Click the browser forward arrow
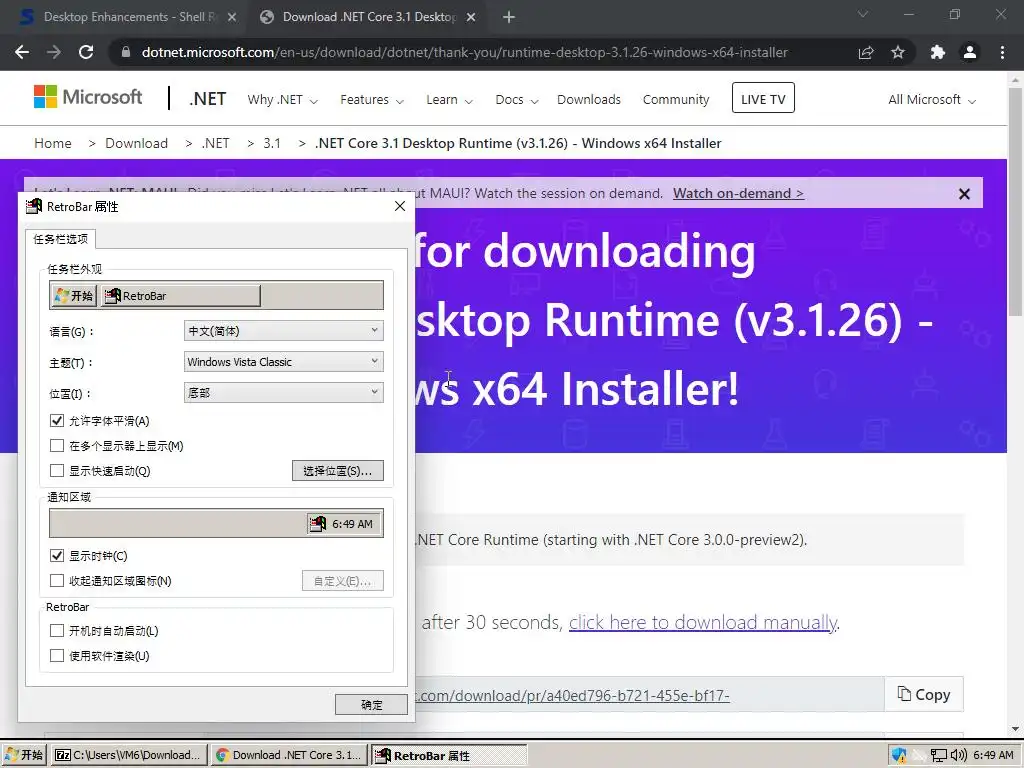This screenshot has width=1024, height=768. pyautogui.click(x=54, y=52)
